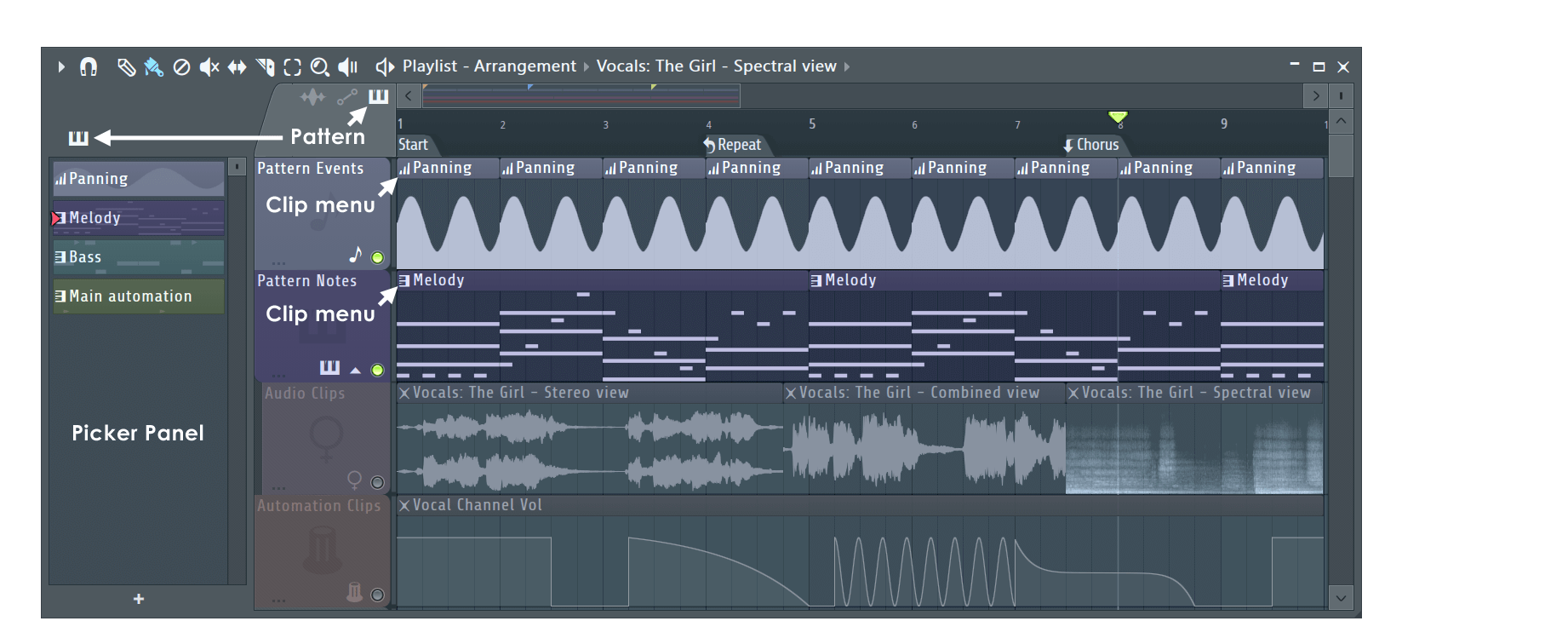
Task: Select the Paint brush tool
Action: click(154, 66)
